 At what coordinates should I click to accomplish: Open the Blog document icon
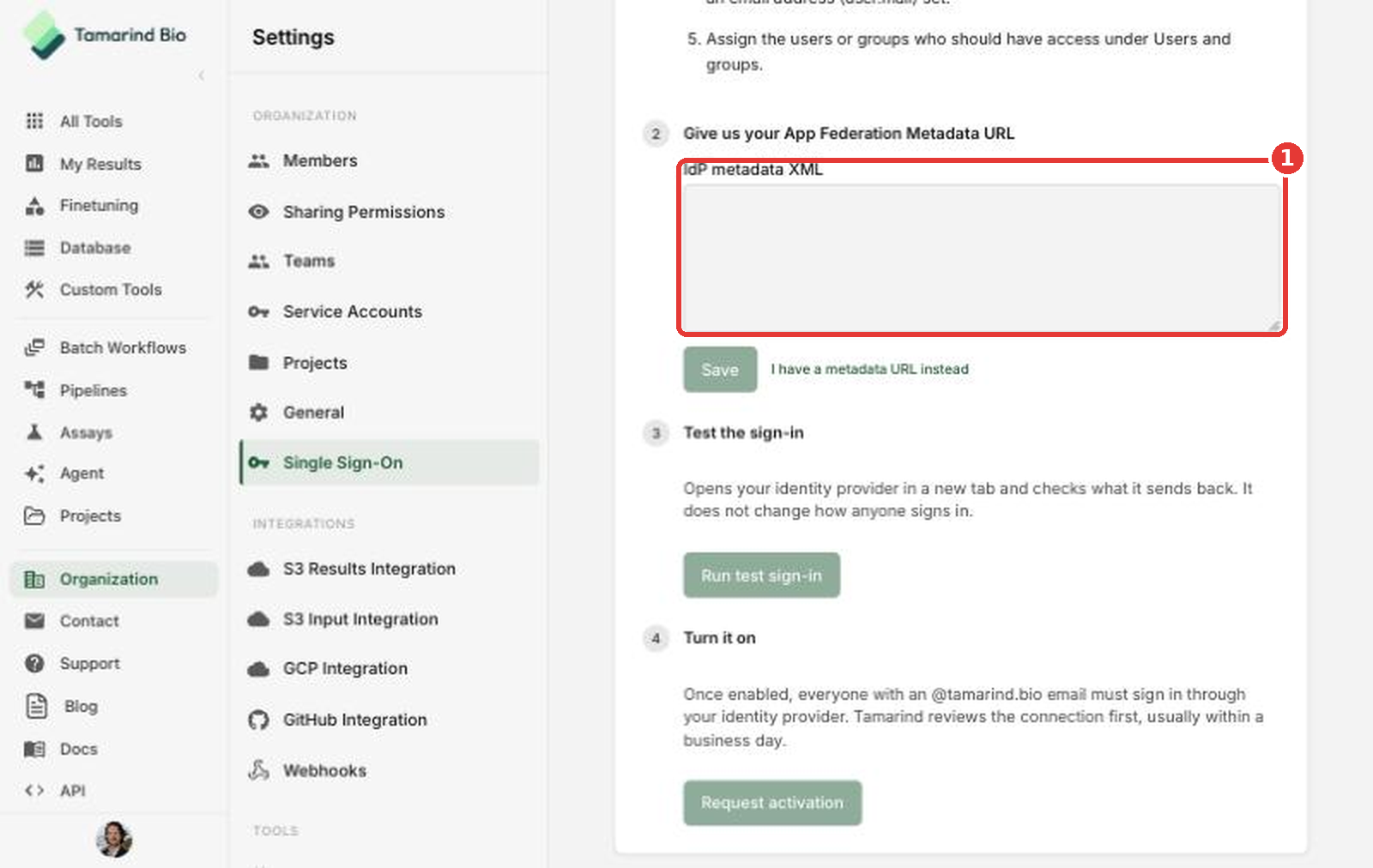pos(37,706)
